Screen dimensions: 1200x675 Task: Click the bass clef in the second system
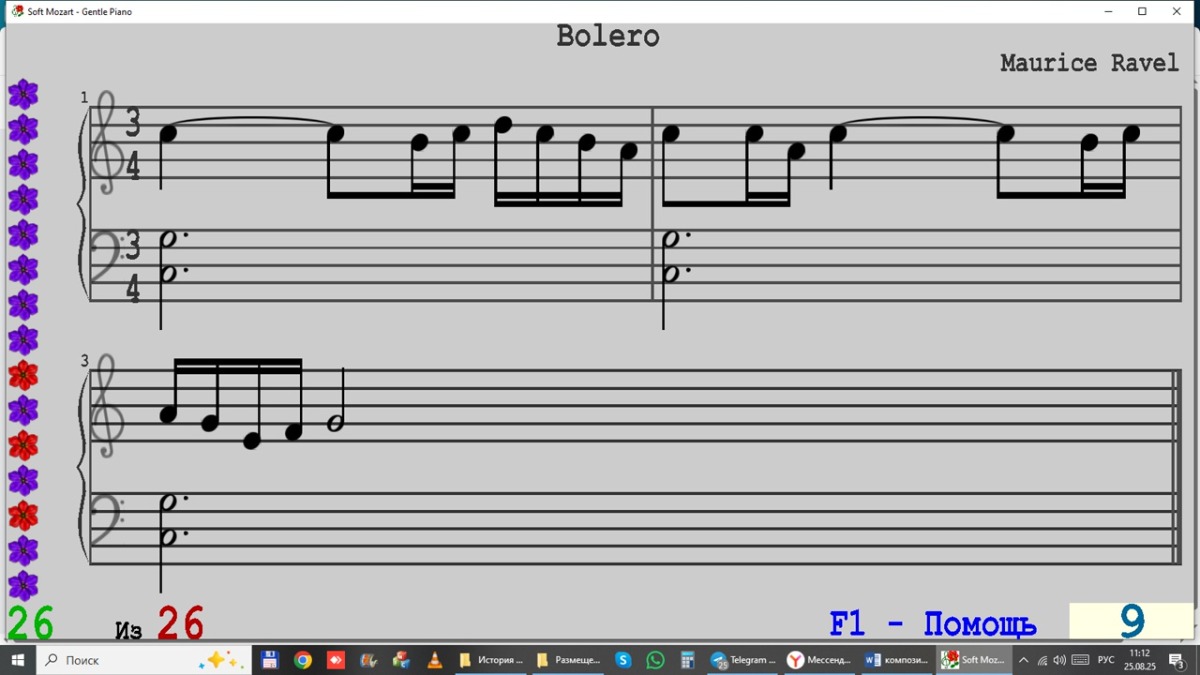[106, 519]
